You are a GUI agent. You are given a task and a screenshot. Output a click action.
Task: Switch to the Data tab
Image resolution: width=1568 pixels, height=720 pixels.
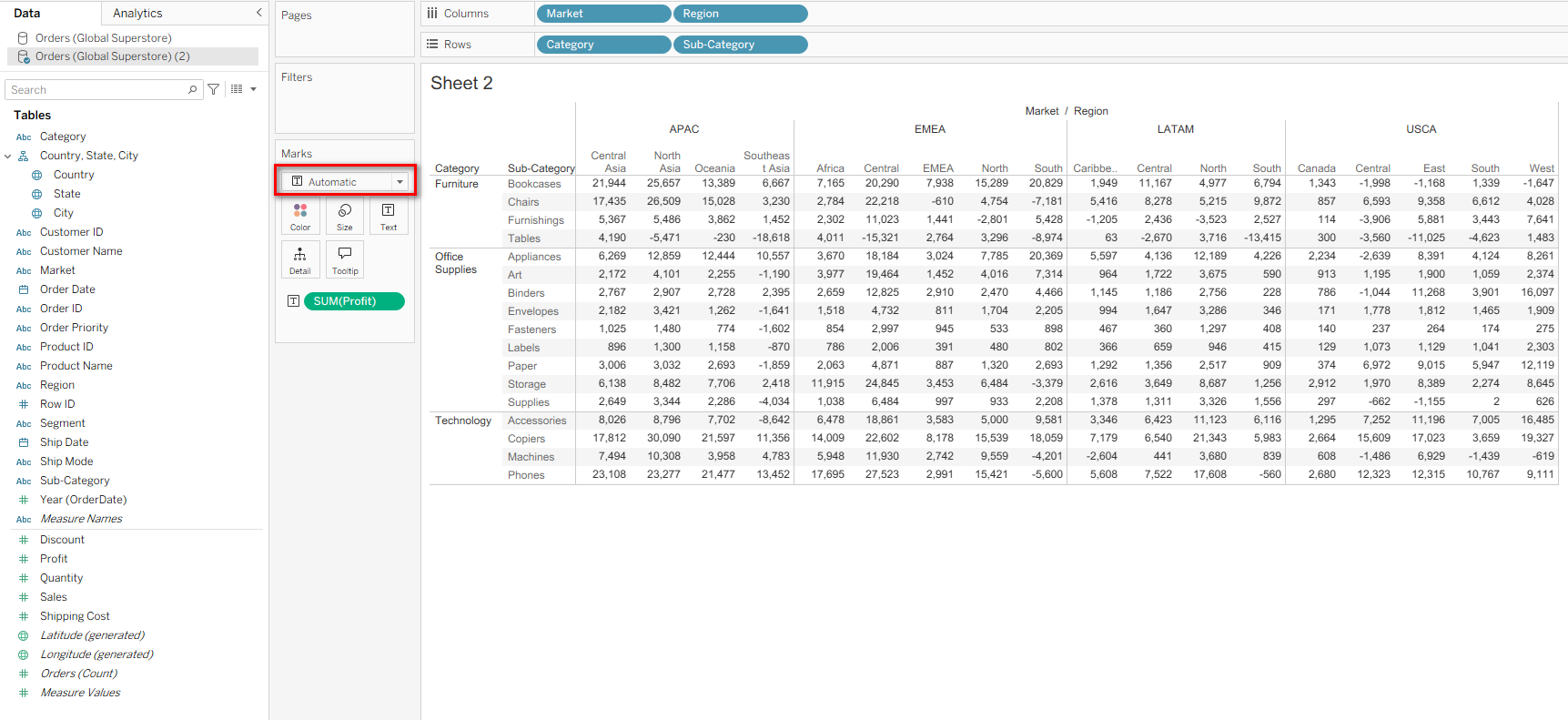27,13
